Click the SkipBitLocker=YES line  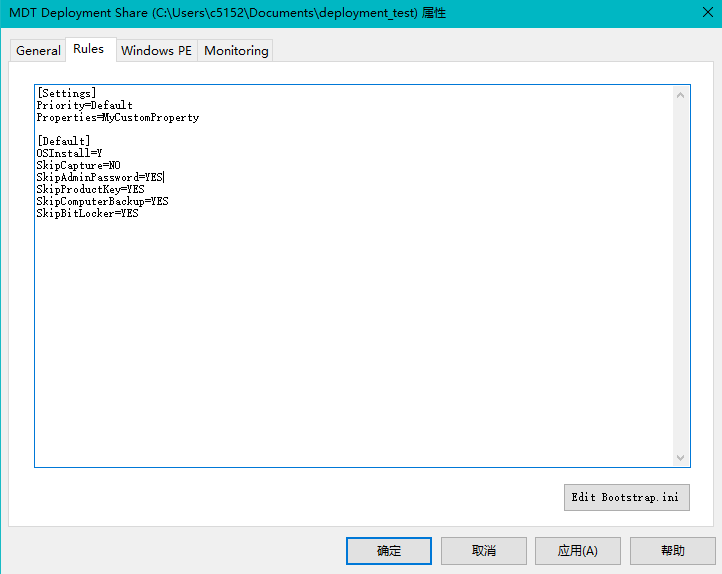87,213
